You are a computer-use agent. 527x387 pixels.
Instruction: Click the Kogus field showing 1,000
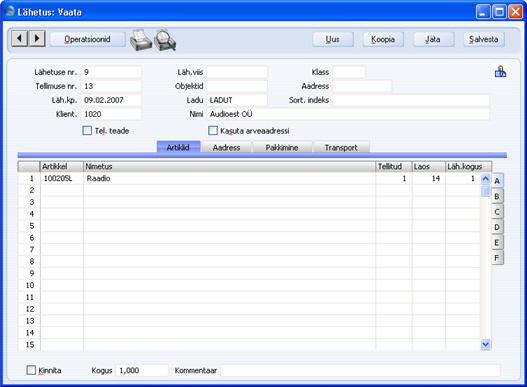(x=142, y=370)
